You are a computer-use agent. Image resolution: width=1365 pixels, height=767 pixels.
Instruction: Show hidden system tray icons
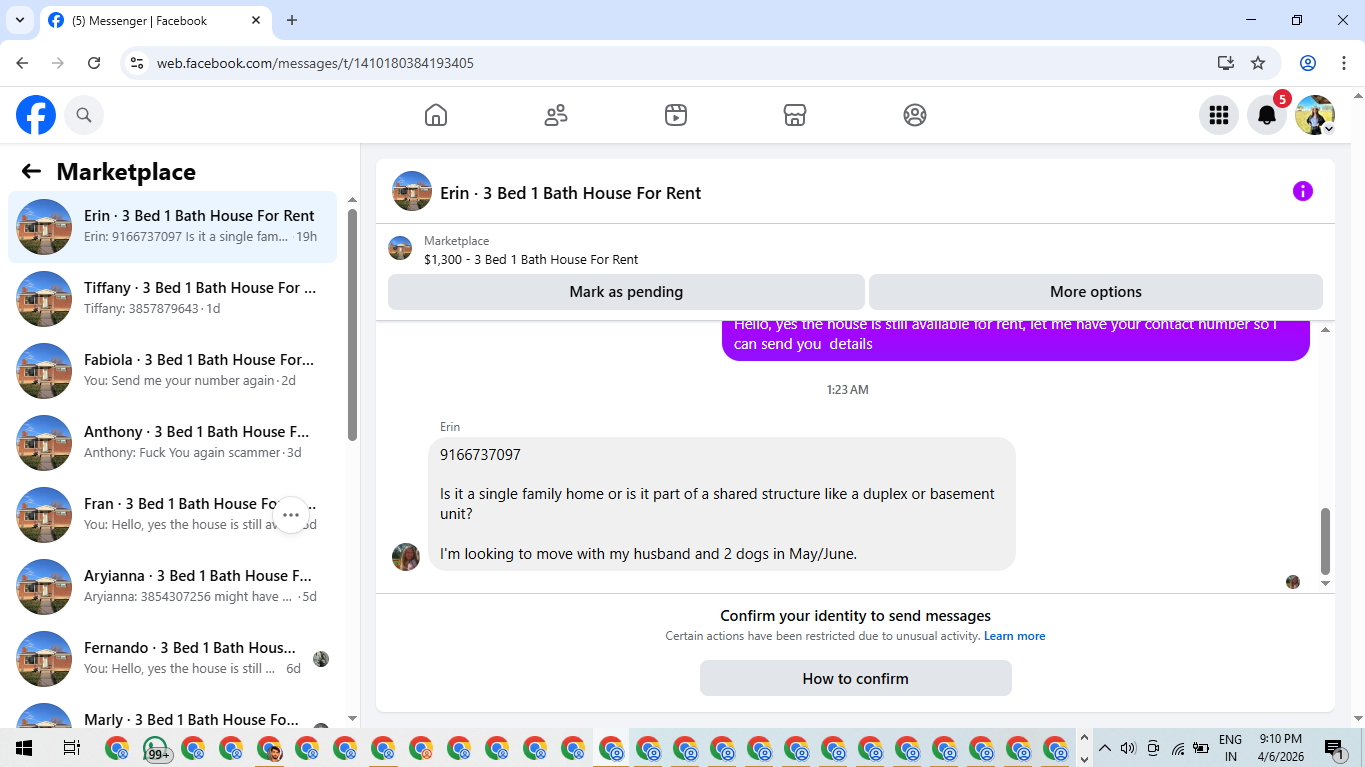1105,748
